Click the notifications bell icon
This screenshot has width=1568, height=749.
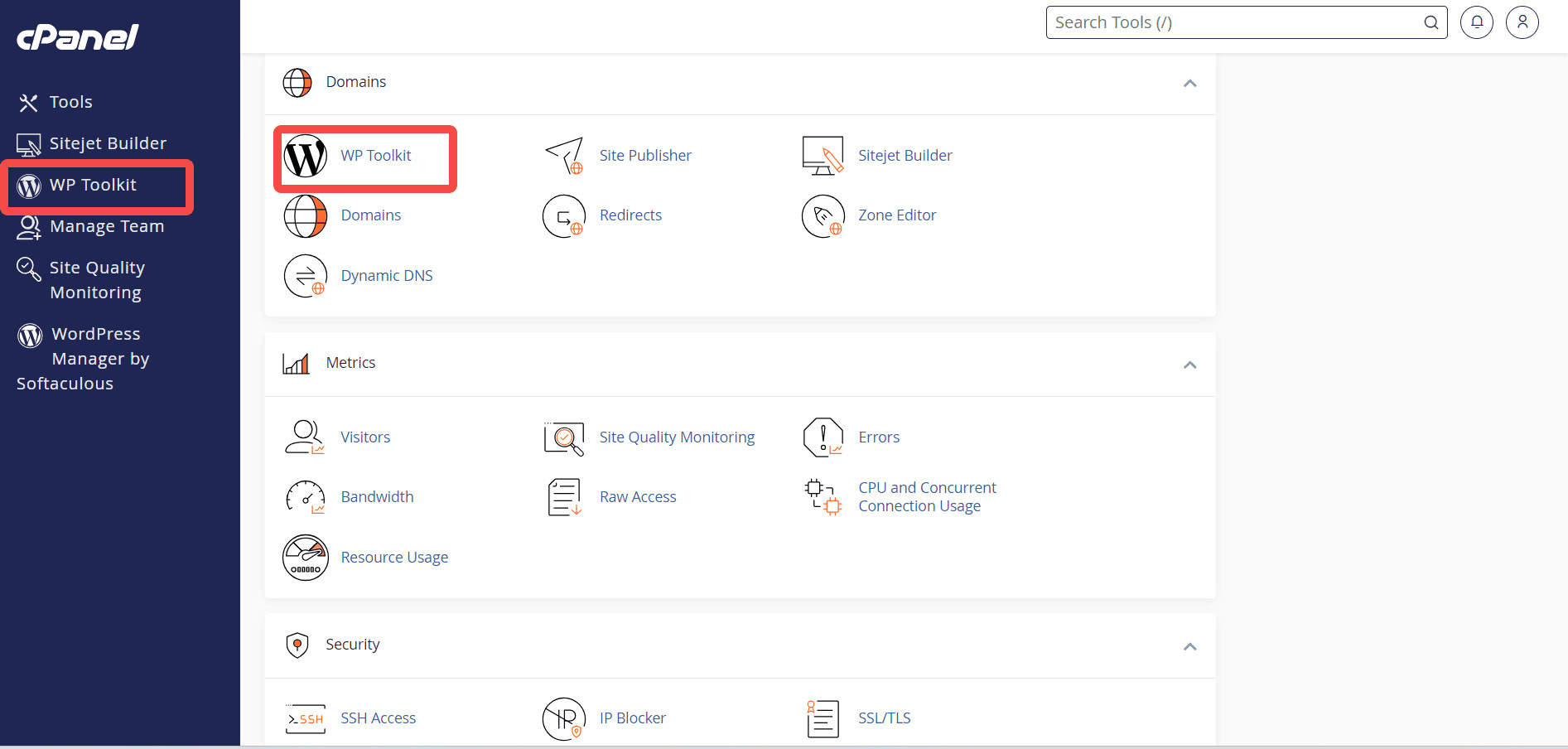pos(1476,22)
